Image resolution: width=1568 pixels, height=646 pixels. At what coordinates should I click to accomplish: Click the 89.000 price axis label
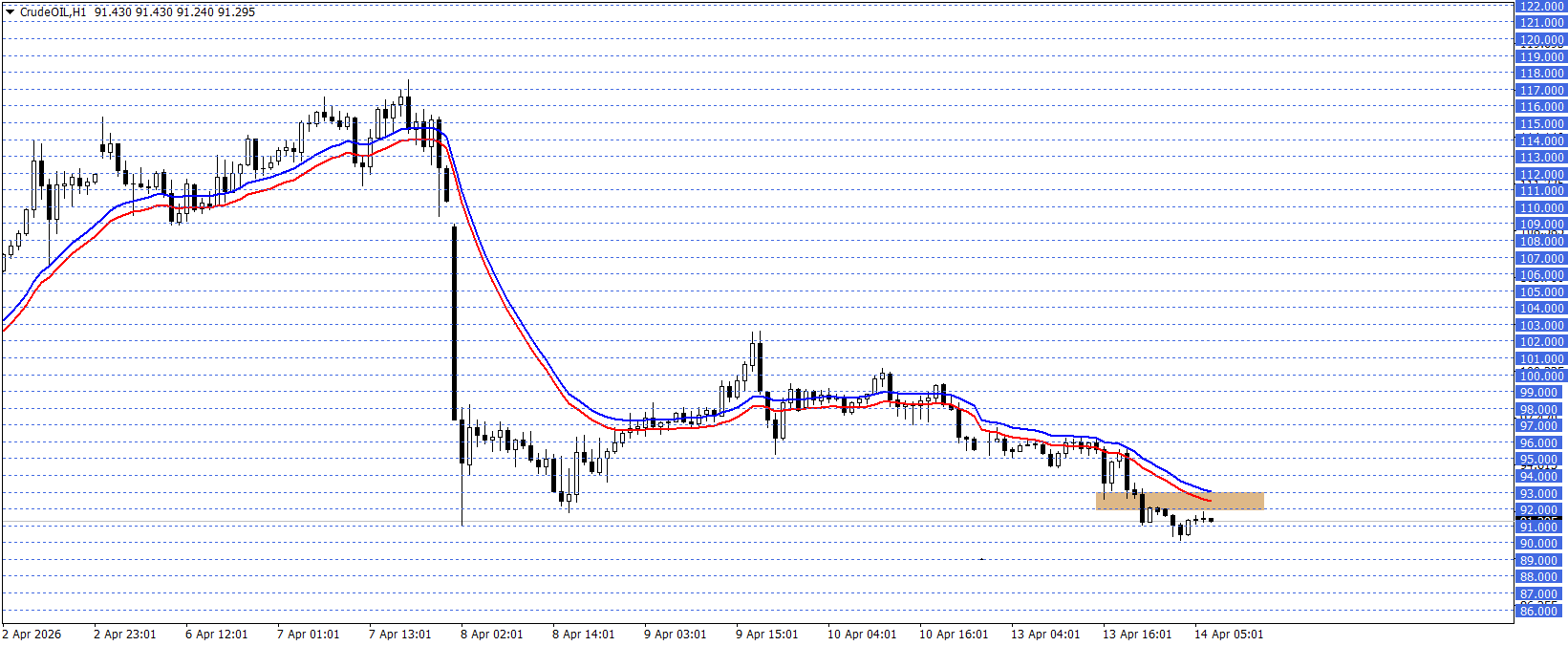1540,561
